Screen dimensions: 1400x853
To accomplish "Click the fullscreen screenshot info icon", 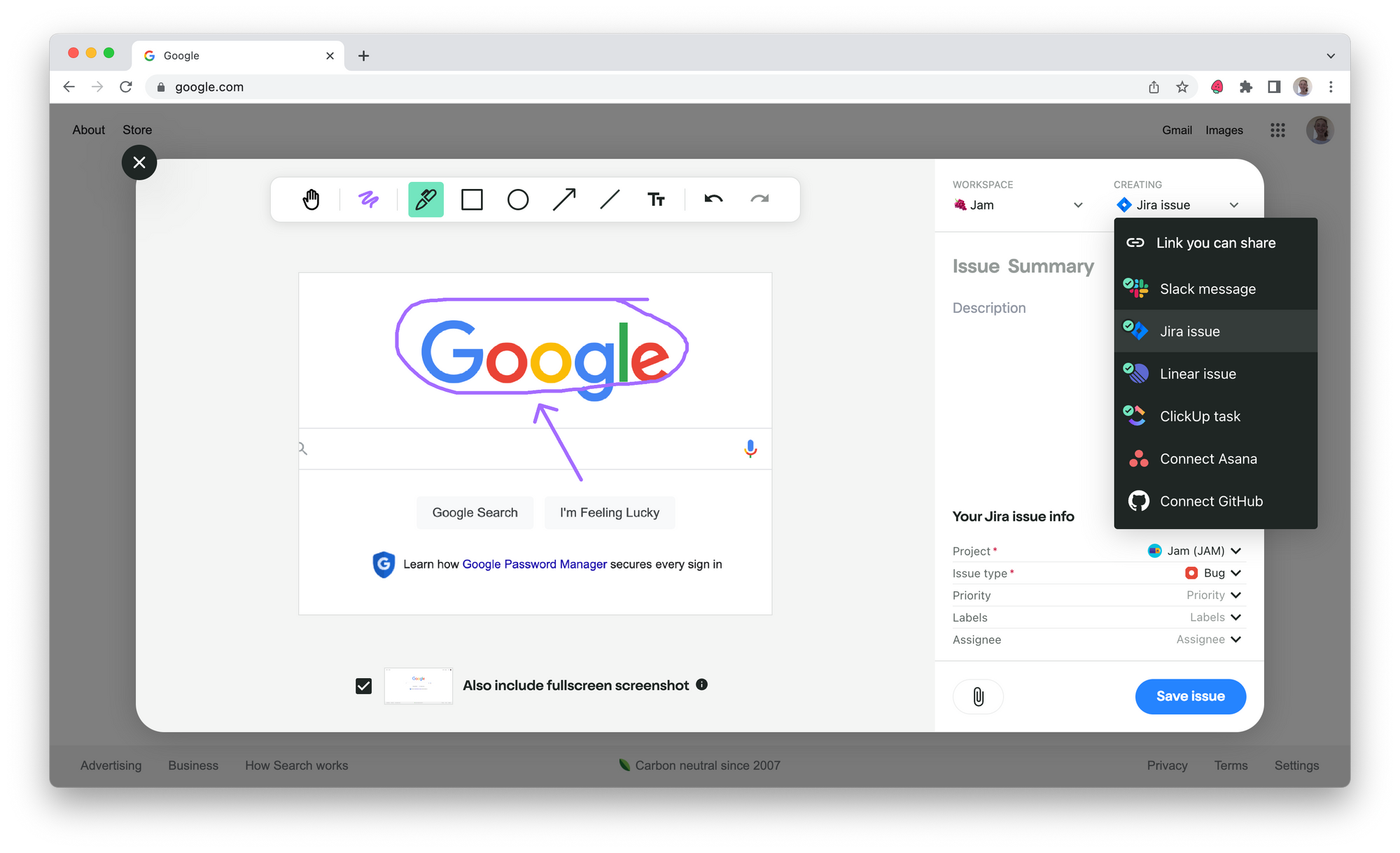I will [702, 684].
